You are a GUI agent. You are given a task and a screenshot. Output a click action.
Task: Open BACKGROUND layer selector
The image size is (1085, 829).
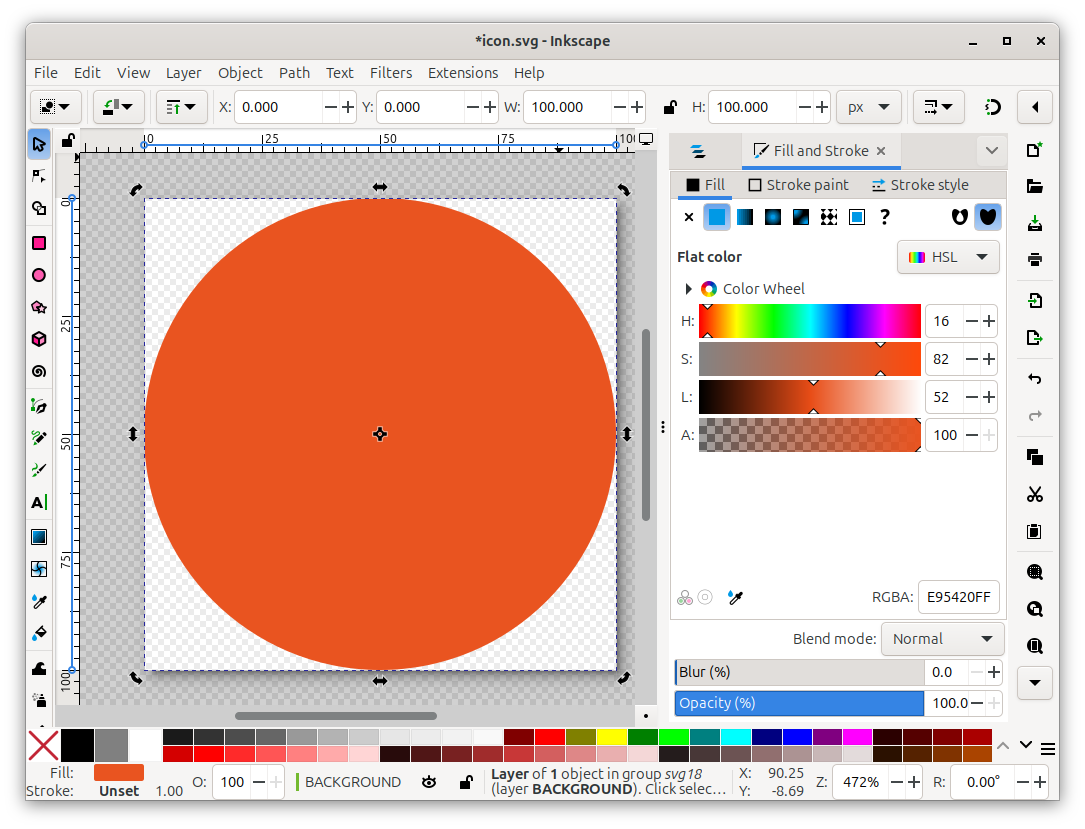pos(352,782)
